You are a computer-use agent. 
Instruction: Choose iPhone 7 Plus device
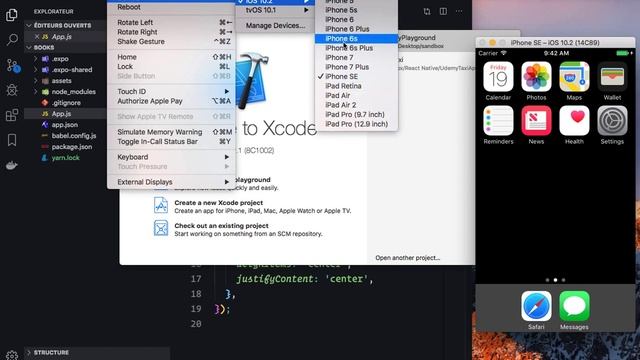[x=356, y=67]
